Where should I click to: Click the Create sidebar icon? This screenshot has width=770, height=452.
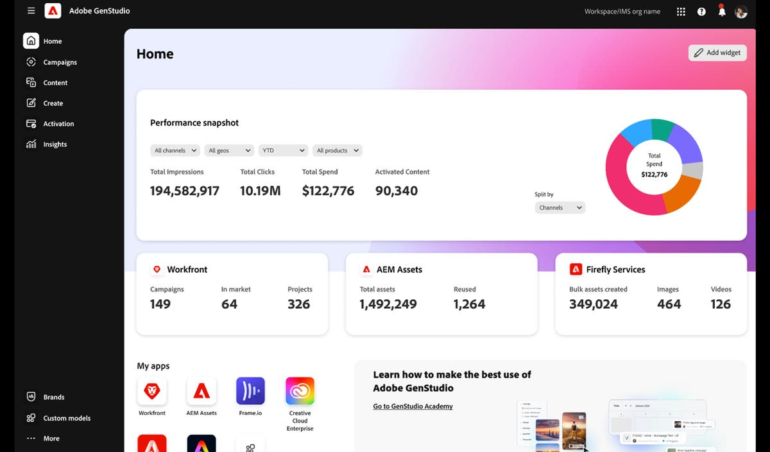[31, 103]
